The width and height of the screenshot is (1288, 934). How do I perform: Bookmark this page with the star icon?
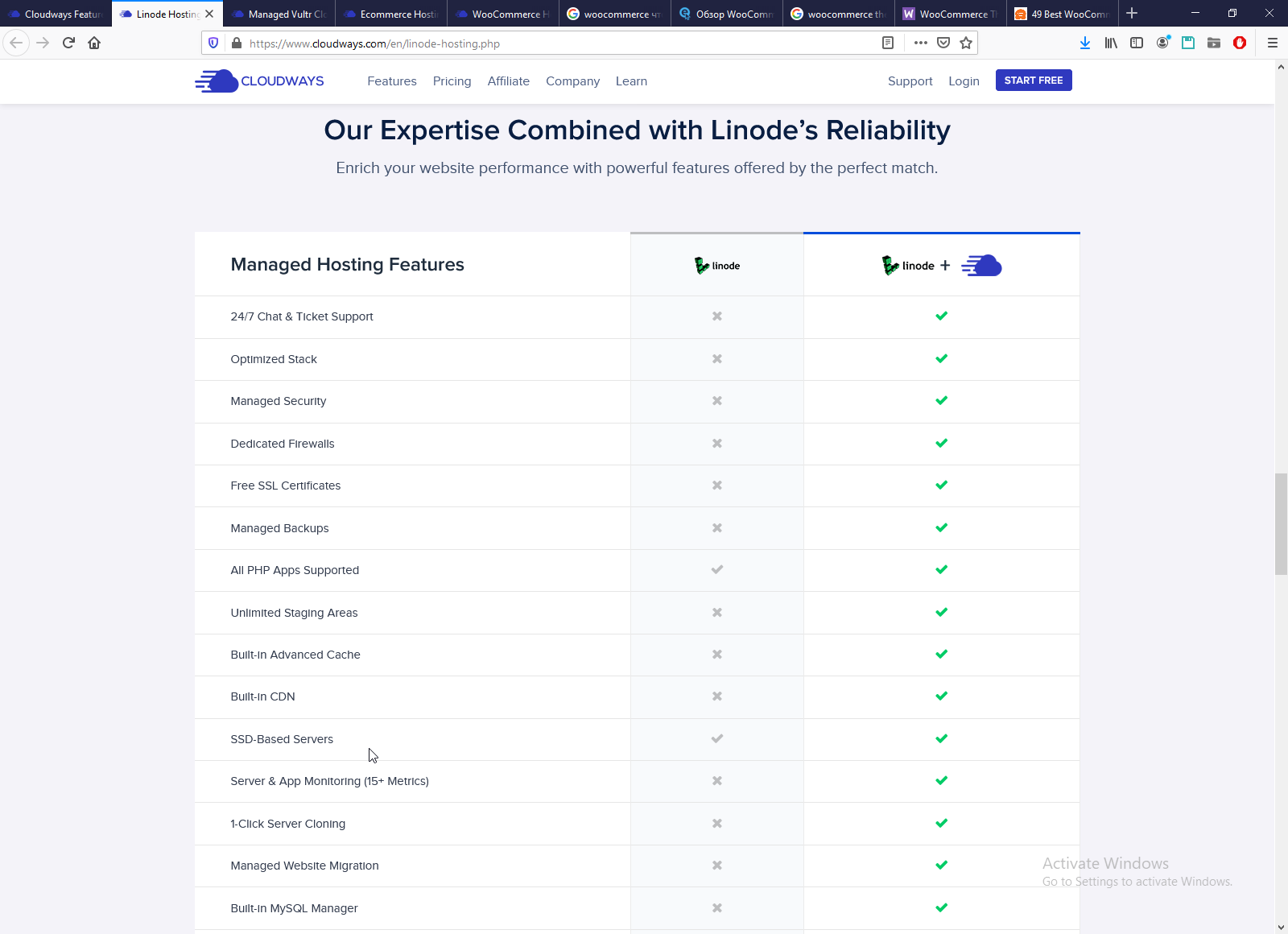[966, 43]
